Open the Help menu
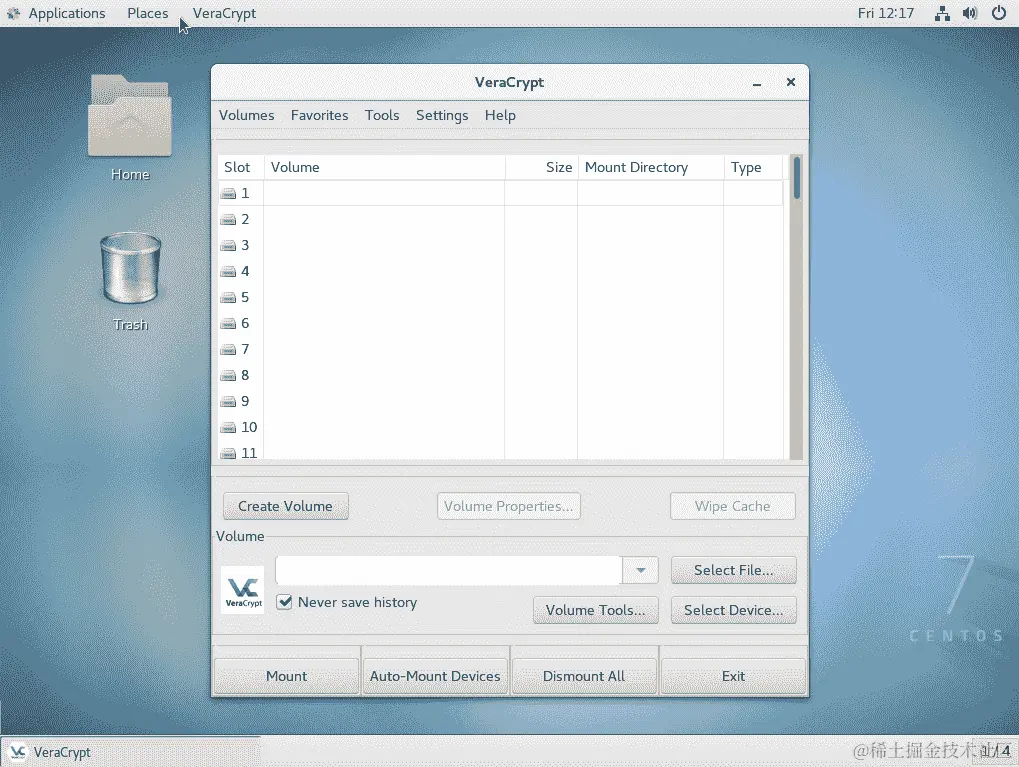The image size is (1019, 767). click(x=500, y=115)
